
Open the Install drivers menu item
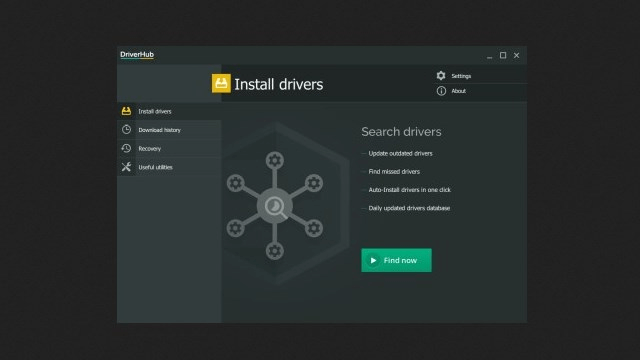click(169, 111)
